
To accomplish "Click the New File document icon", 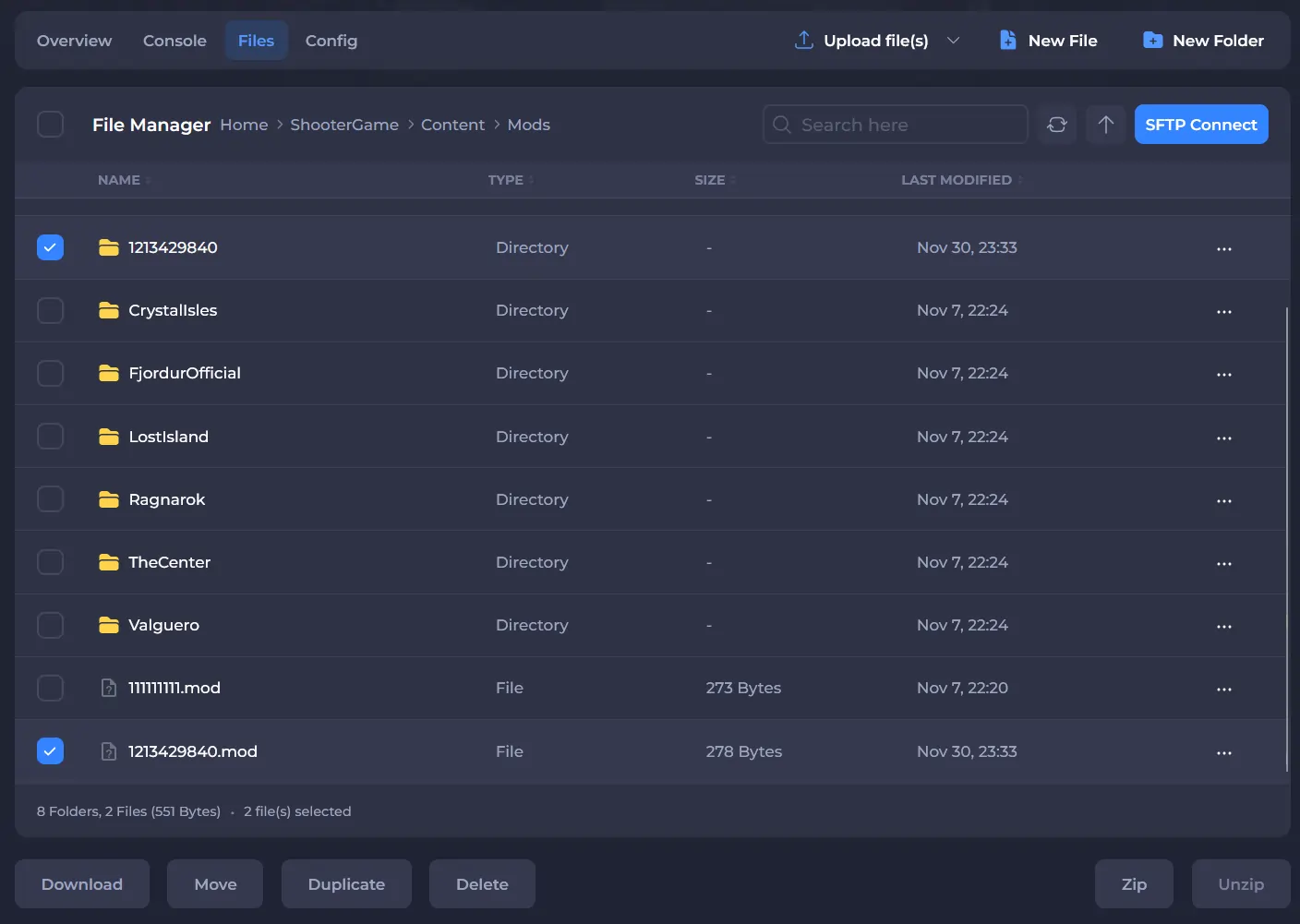I will [x=1008, y=40].
